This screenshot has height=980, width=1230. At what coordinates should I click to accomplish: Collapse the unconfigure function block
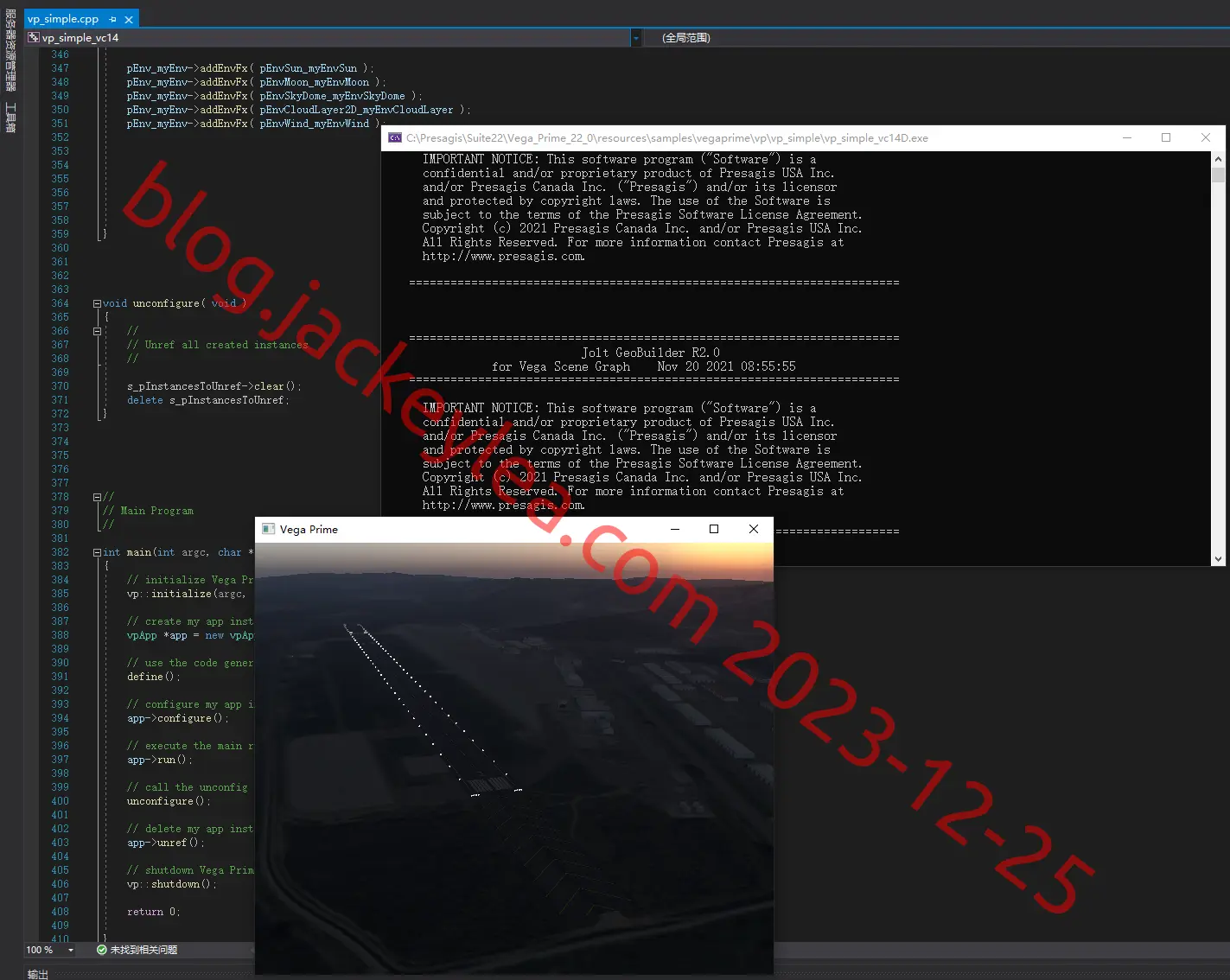pyautogui.click(x=97, y=303)
